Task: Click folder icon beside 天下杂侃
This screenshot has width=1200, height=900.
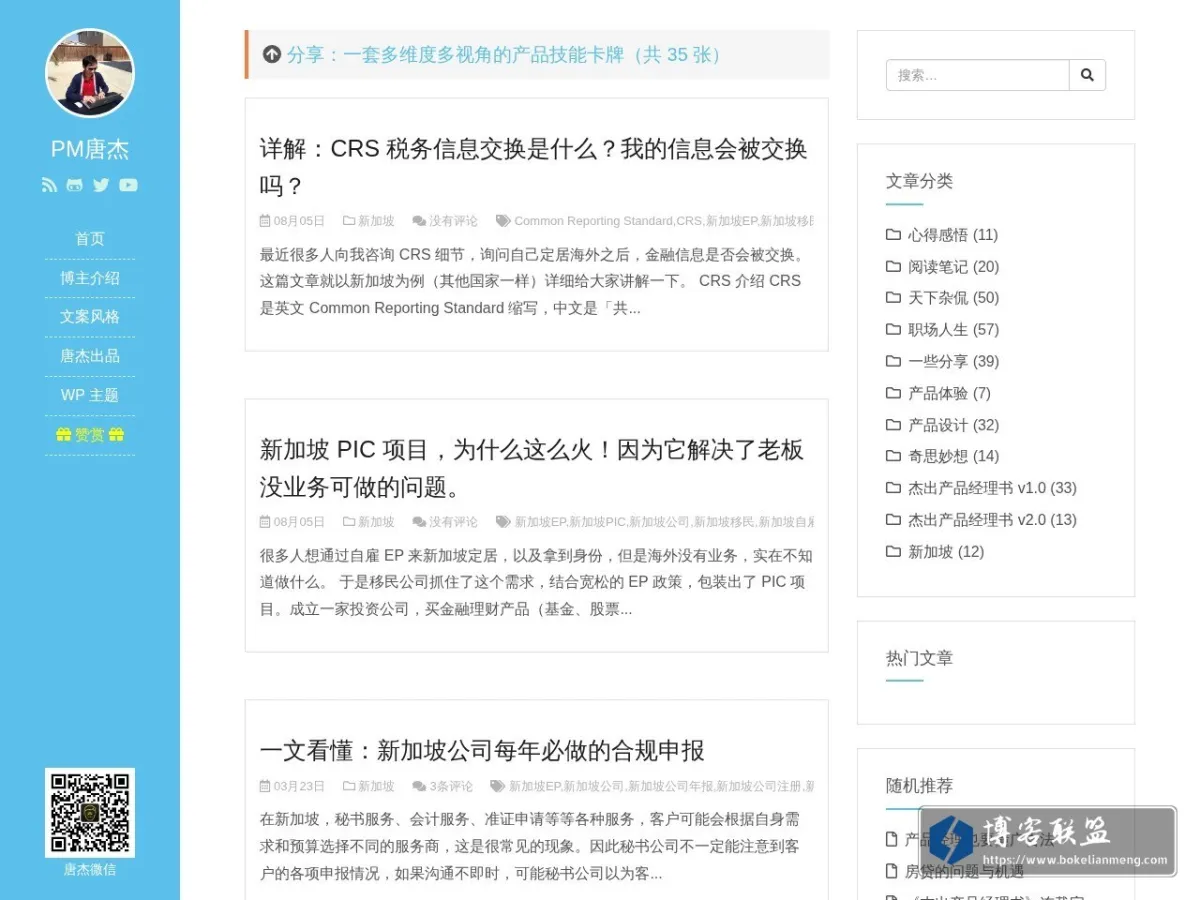Action: [x=893, y=298]
